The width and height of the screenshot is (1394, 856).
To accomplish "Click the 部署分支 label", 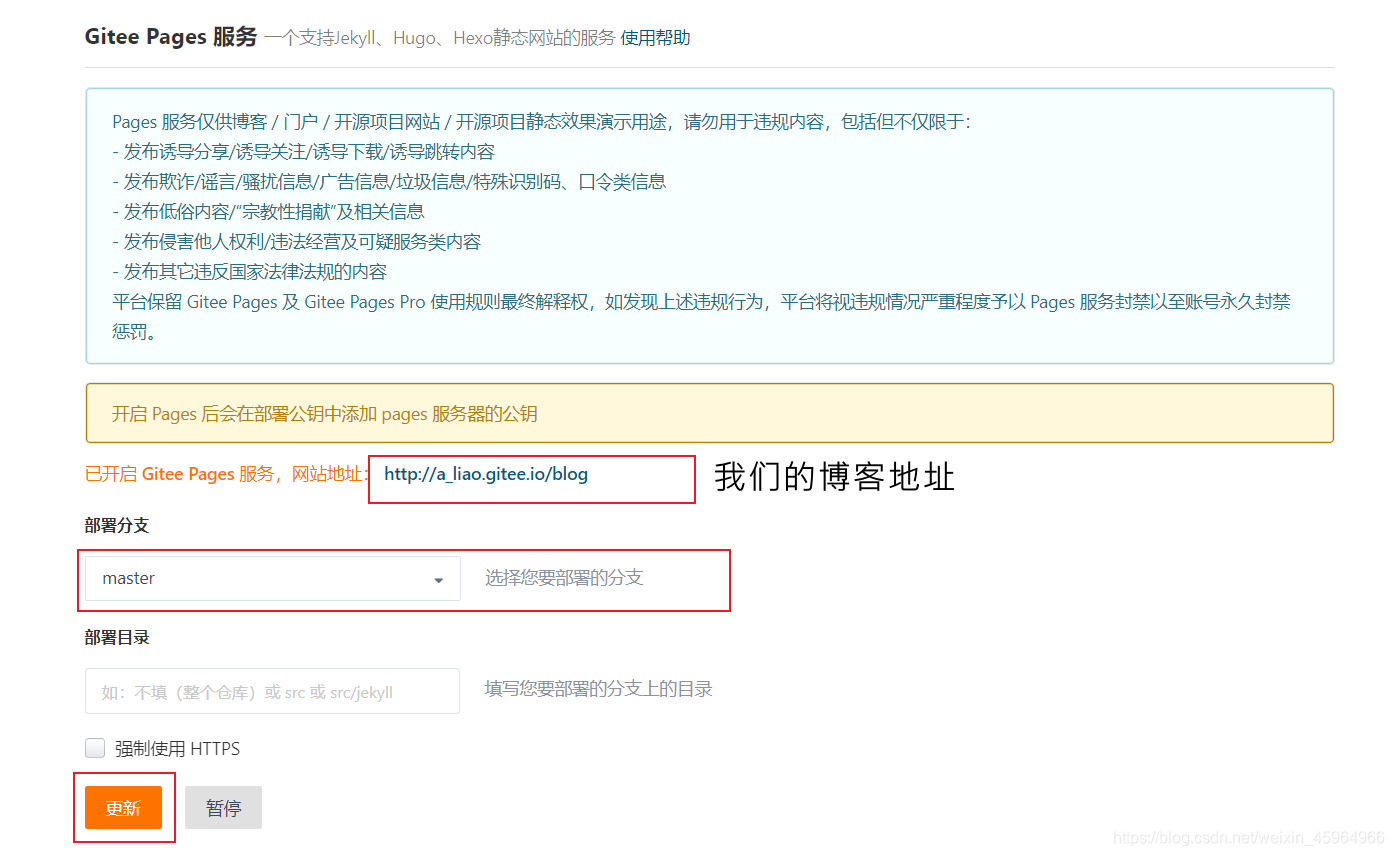I will pyautogui.click(x=117, y=526).
